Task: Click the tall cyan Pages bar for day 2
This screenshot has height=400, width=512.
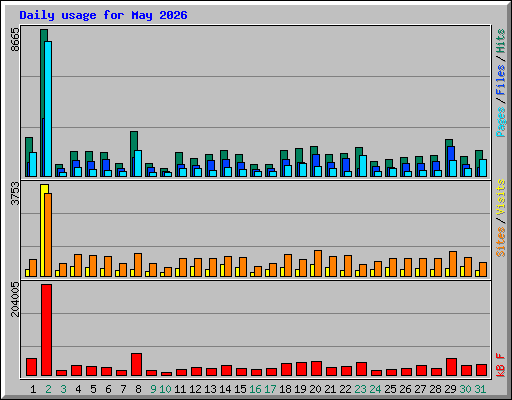Action: (x=48, y=109)
